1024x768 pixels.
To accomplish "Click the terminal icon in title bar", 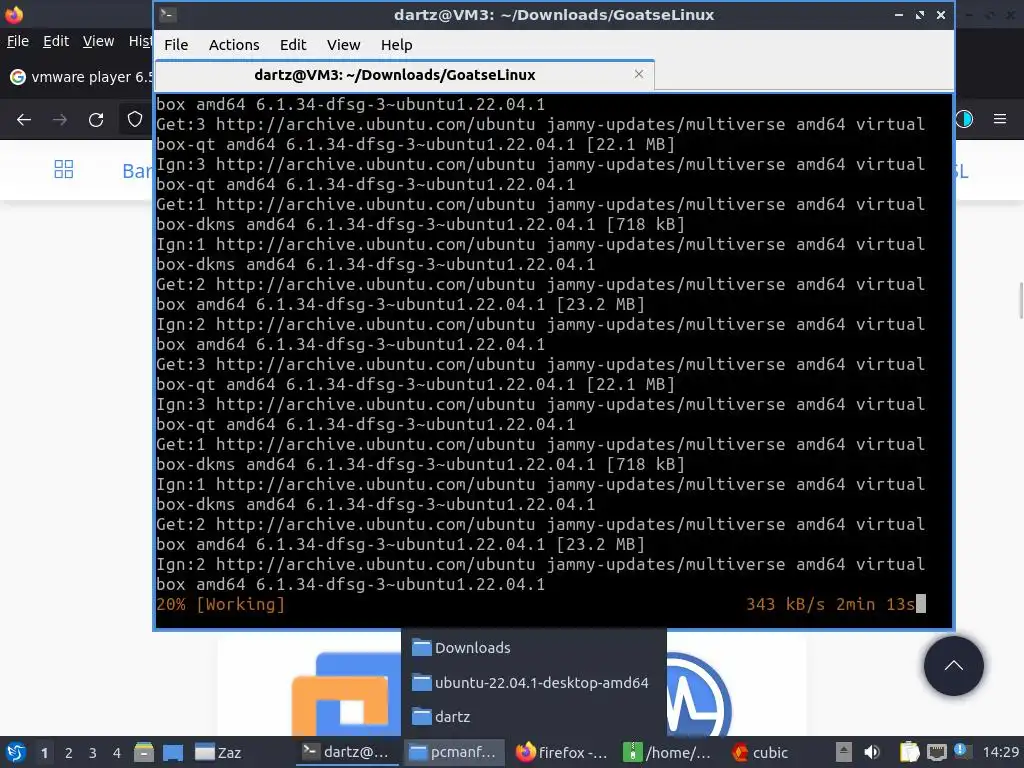I will coord(168,14).
